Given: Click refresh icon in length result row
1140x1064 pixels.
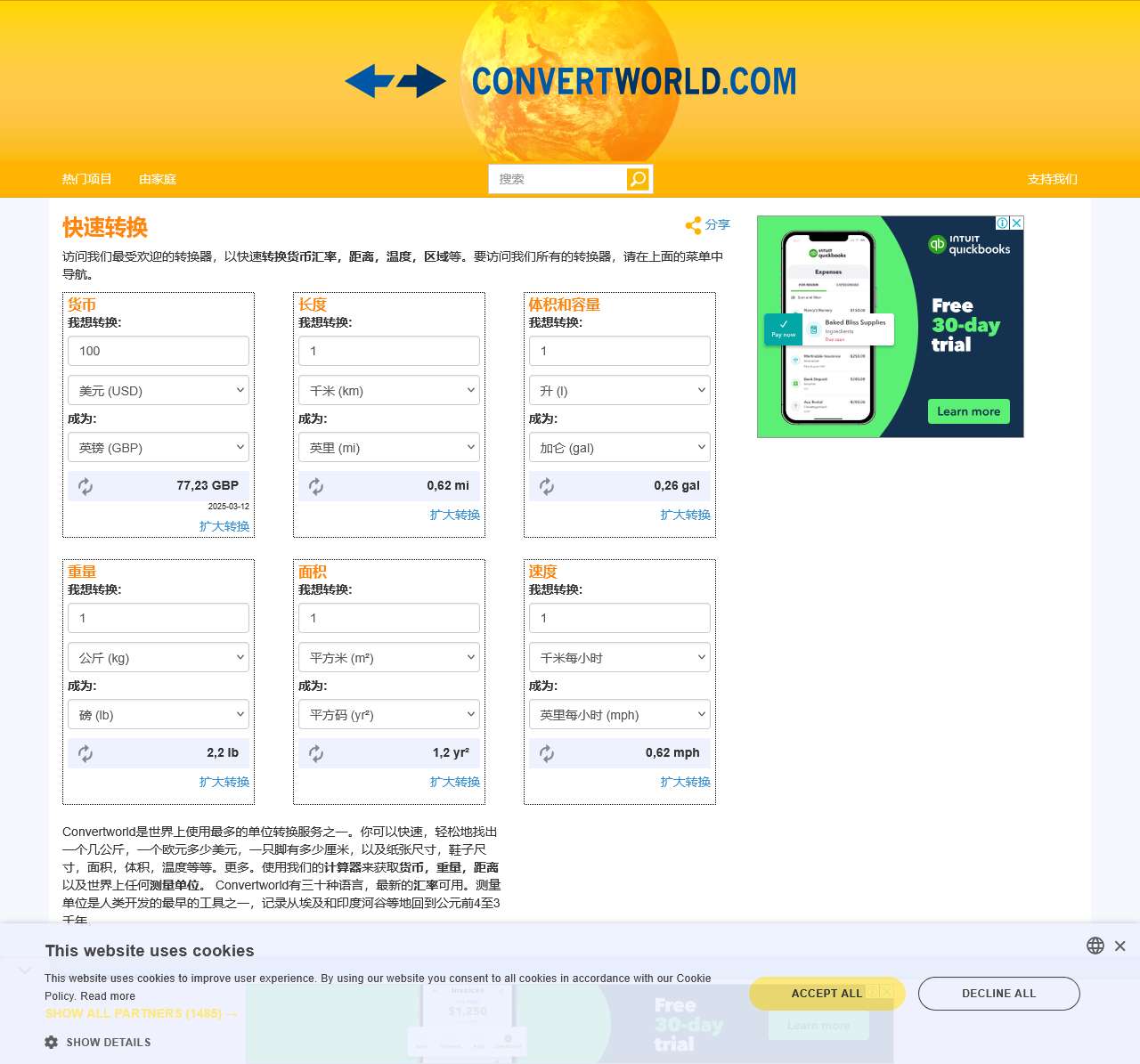Looking at the screenshot, I should click(x=316, y=486).
